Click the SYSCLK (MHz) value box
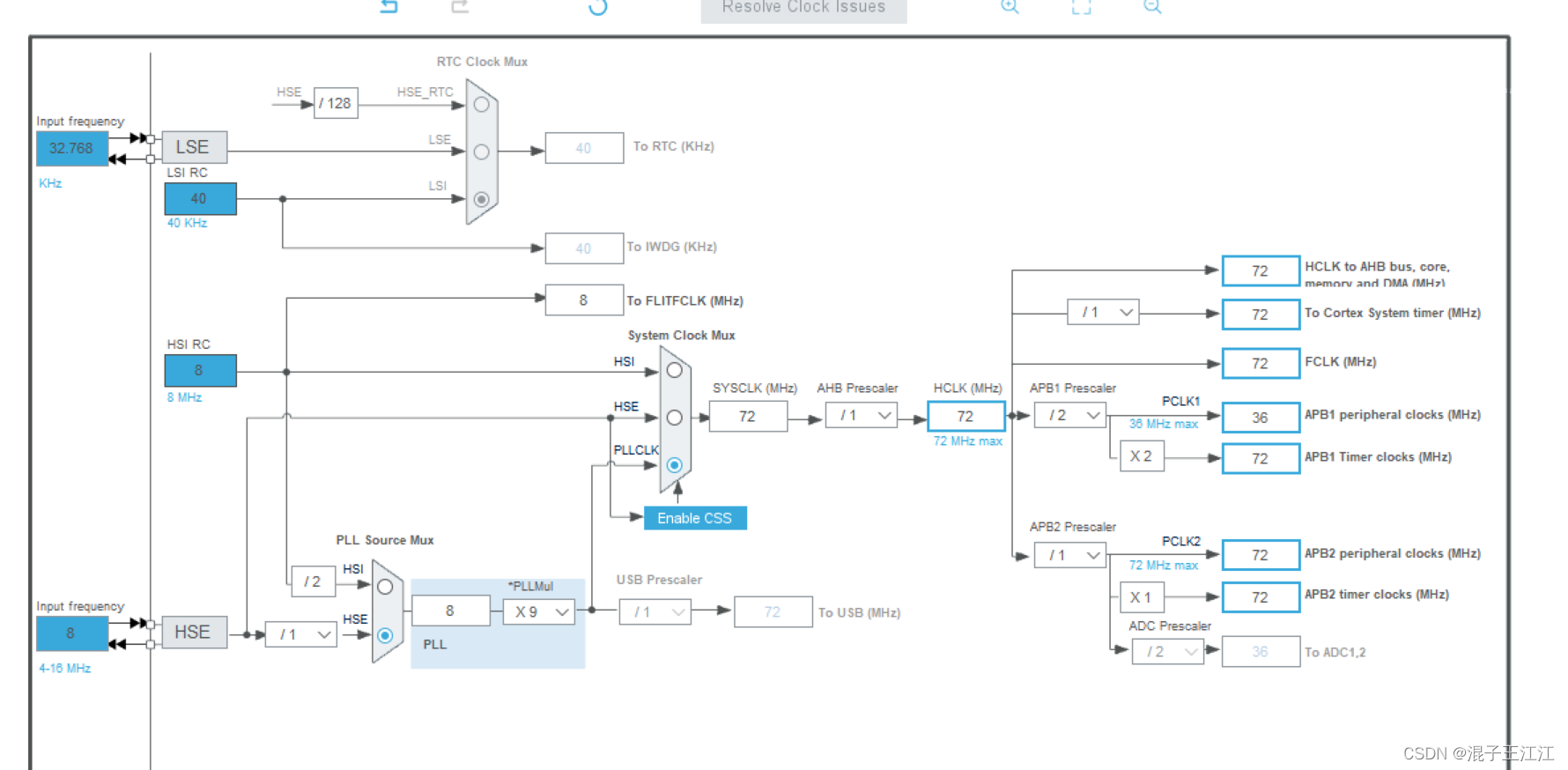 point(748,416)
